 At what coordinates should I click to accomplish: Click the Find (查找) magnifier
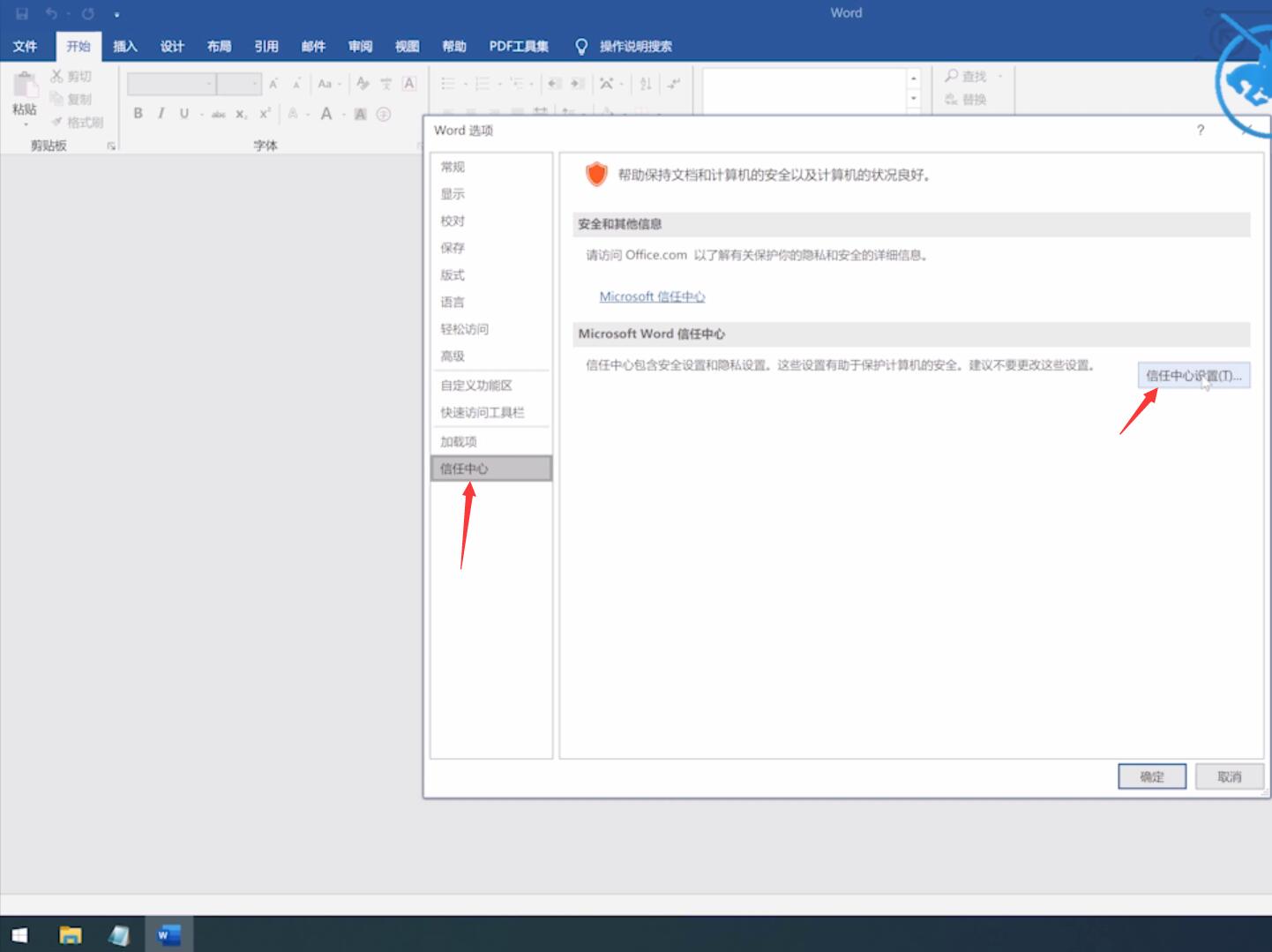951,76
